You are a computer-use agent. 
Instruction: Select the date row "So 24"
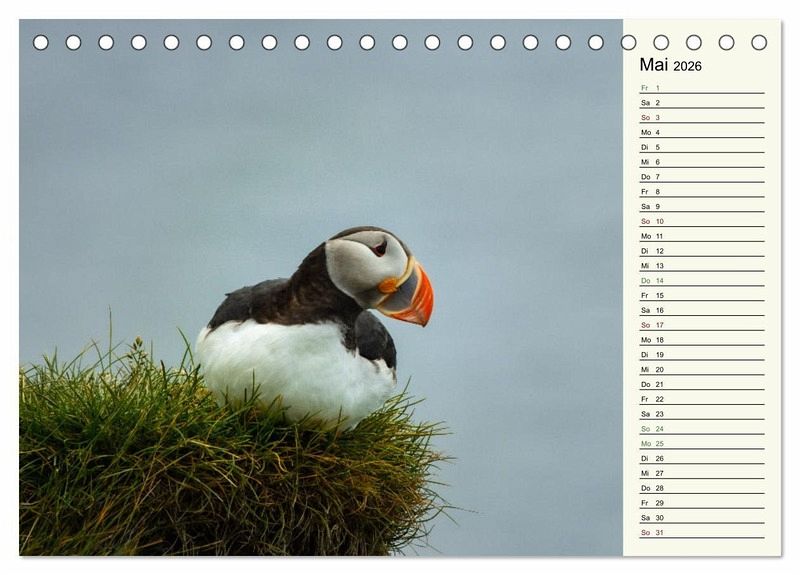click(702, 428)
